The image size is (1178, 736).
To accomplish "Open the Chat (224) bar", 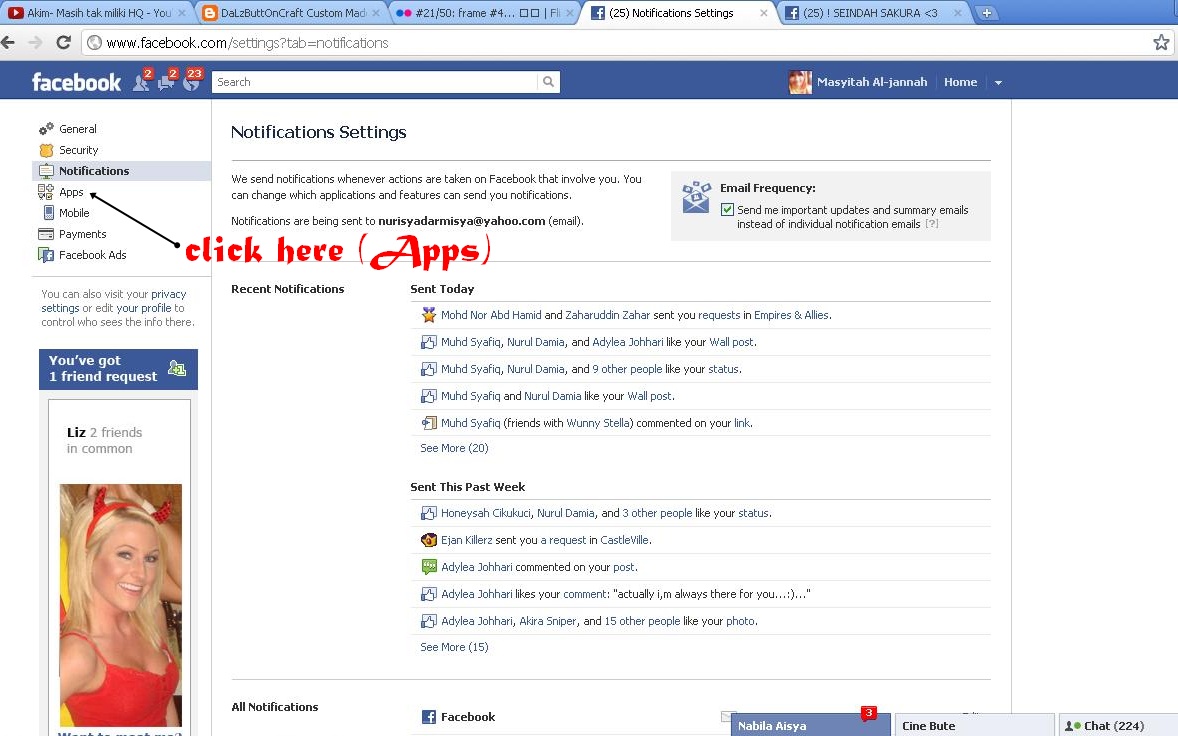I will tap(1118, 725).
